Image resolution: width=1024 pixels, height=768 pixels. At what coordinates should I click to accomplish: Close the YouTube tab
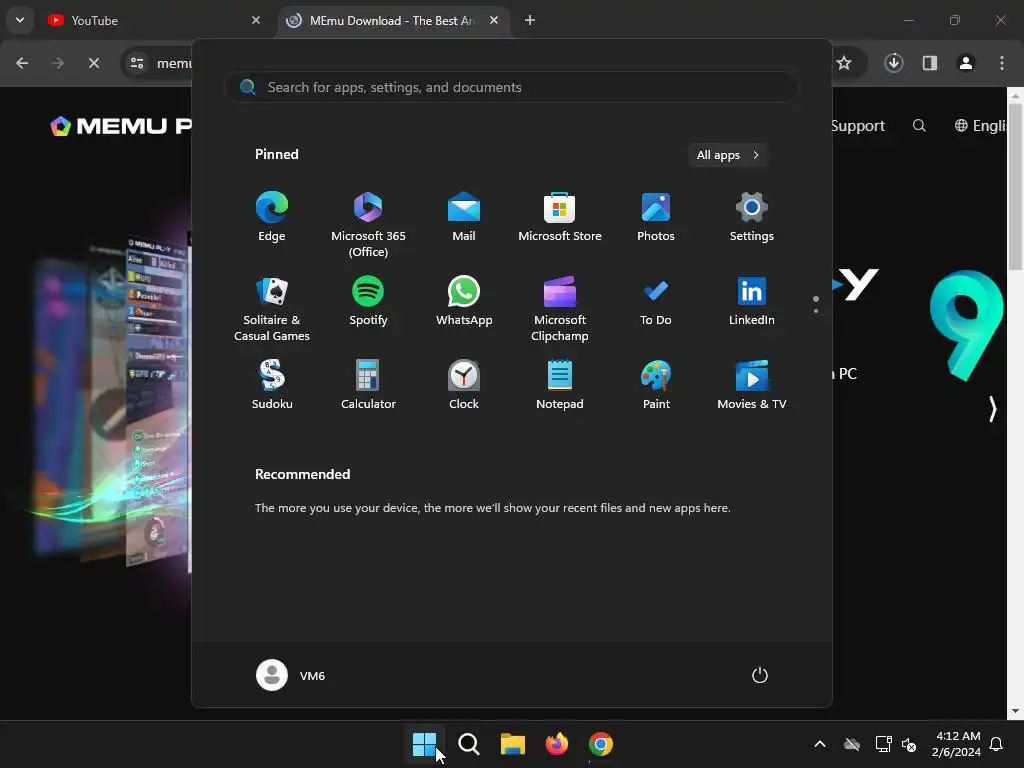[256, 20]
